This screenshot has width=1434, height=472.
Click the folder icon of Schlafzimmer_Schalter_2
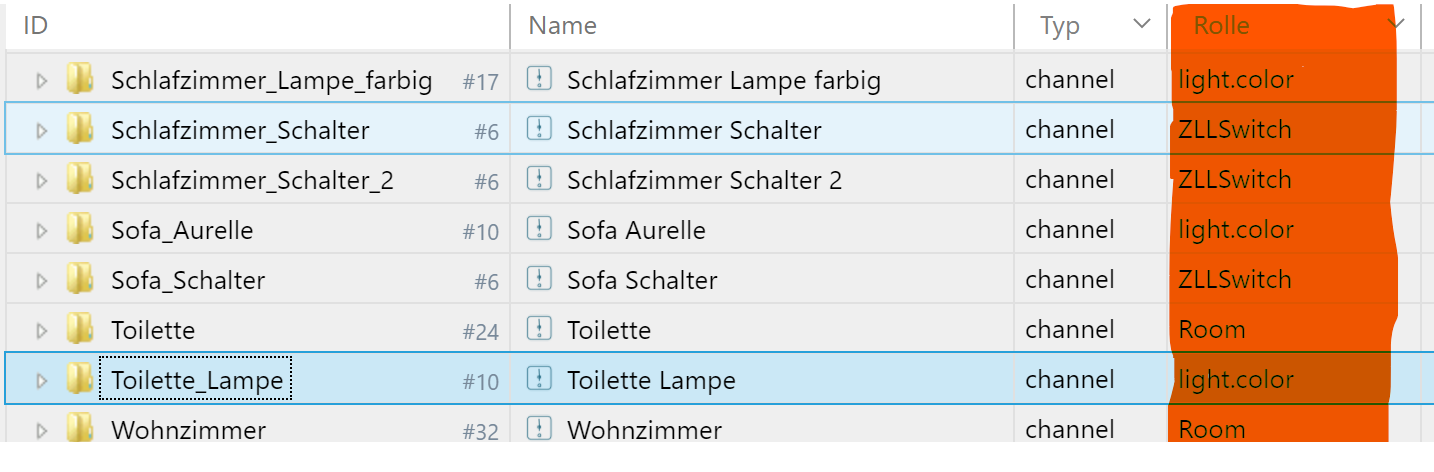tap(80, 179)
